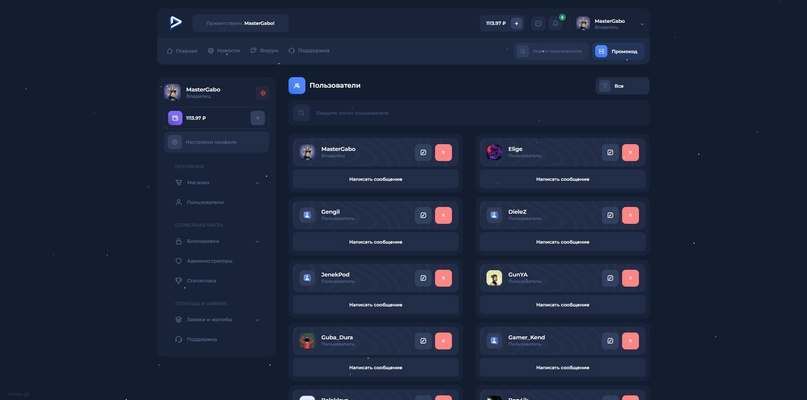The image size is (807, 400).
Task: Select Статистика in the sidebar menu
Action: [201, 280]
